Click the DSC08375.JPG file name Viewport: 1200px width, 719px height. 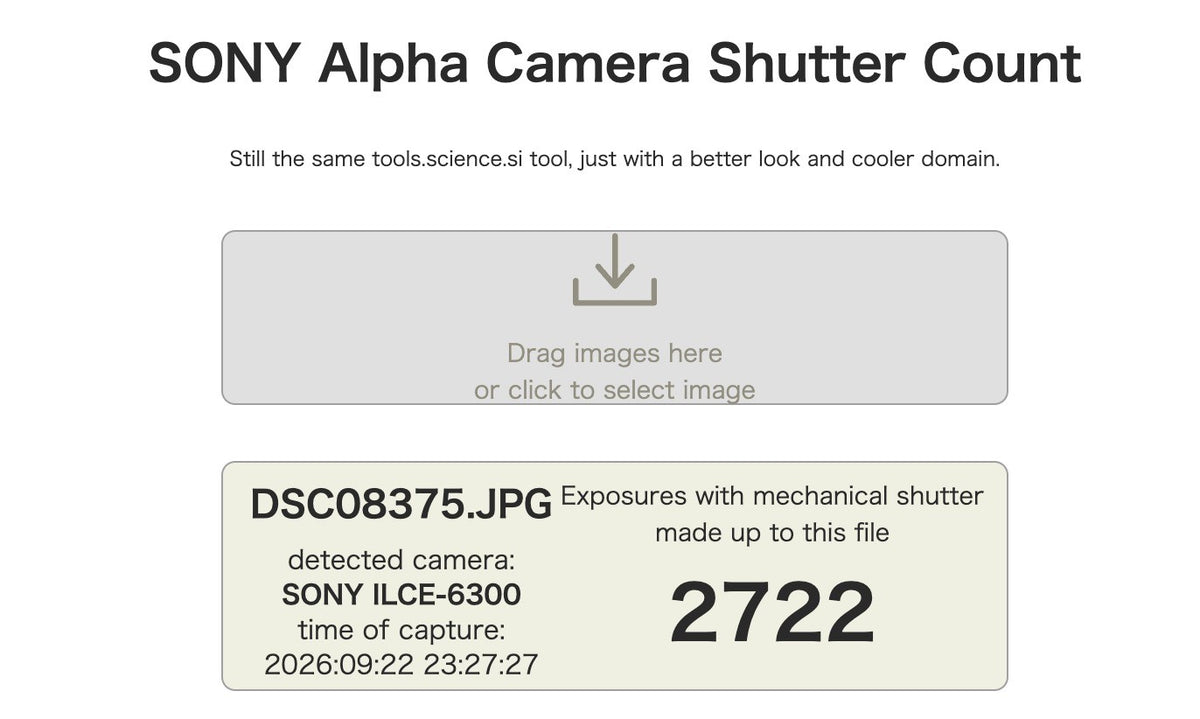click(401, 505)
